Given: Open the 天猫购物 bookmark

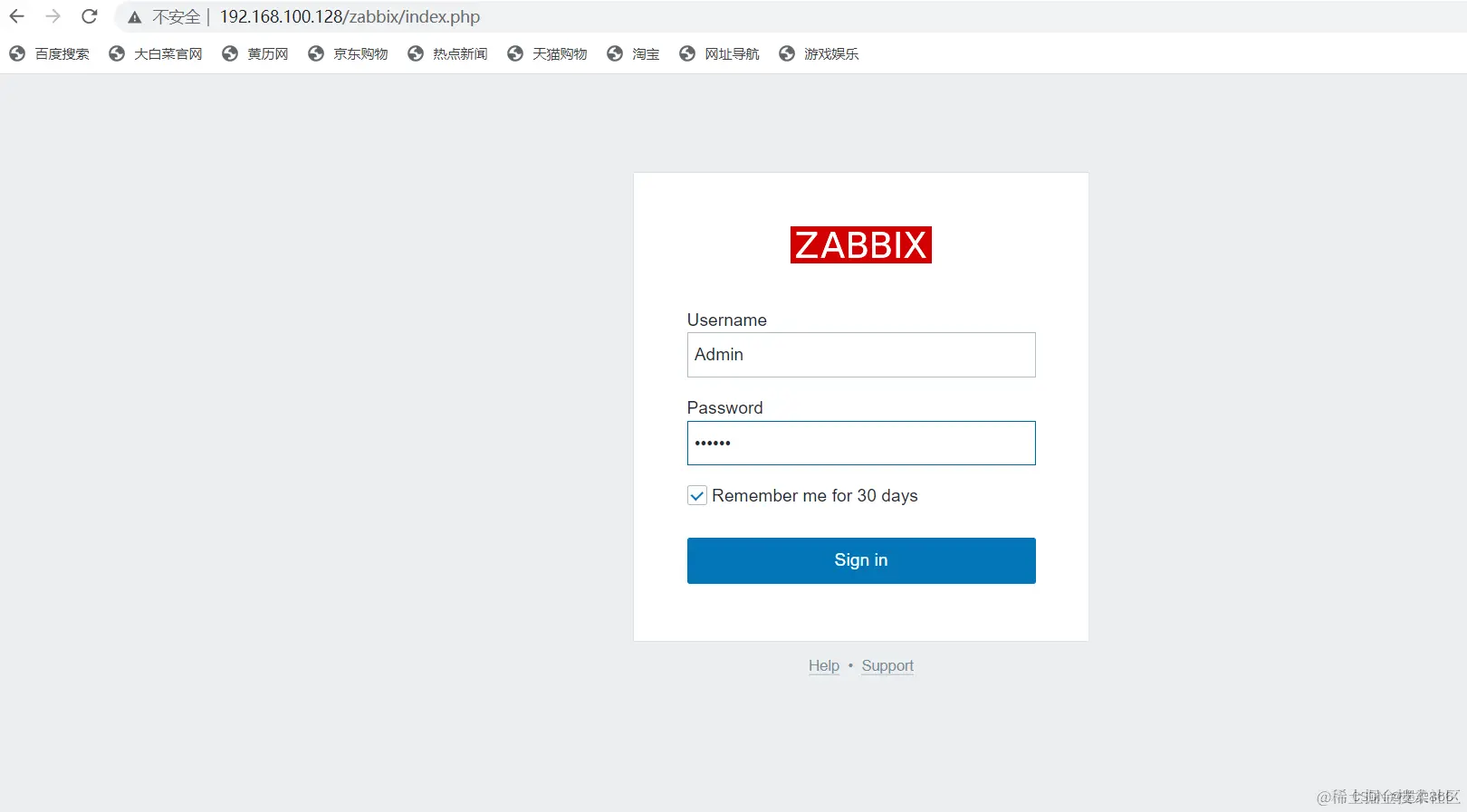Looking at the screenshot, I should pyautogui.click(x=547, y=54).
